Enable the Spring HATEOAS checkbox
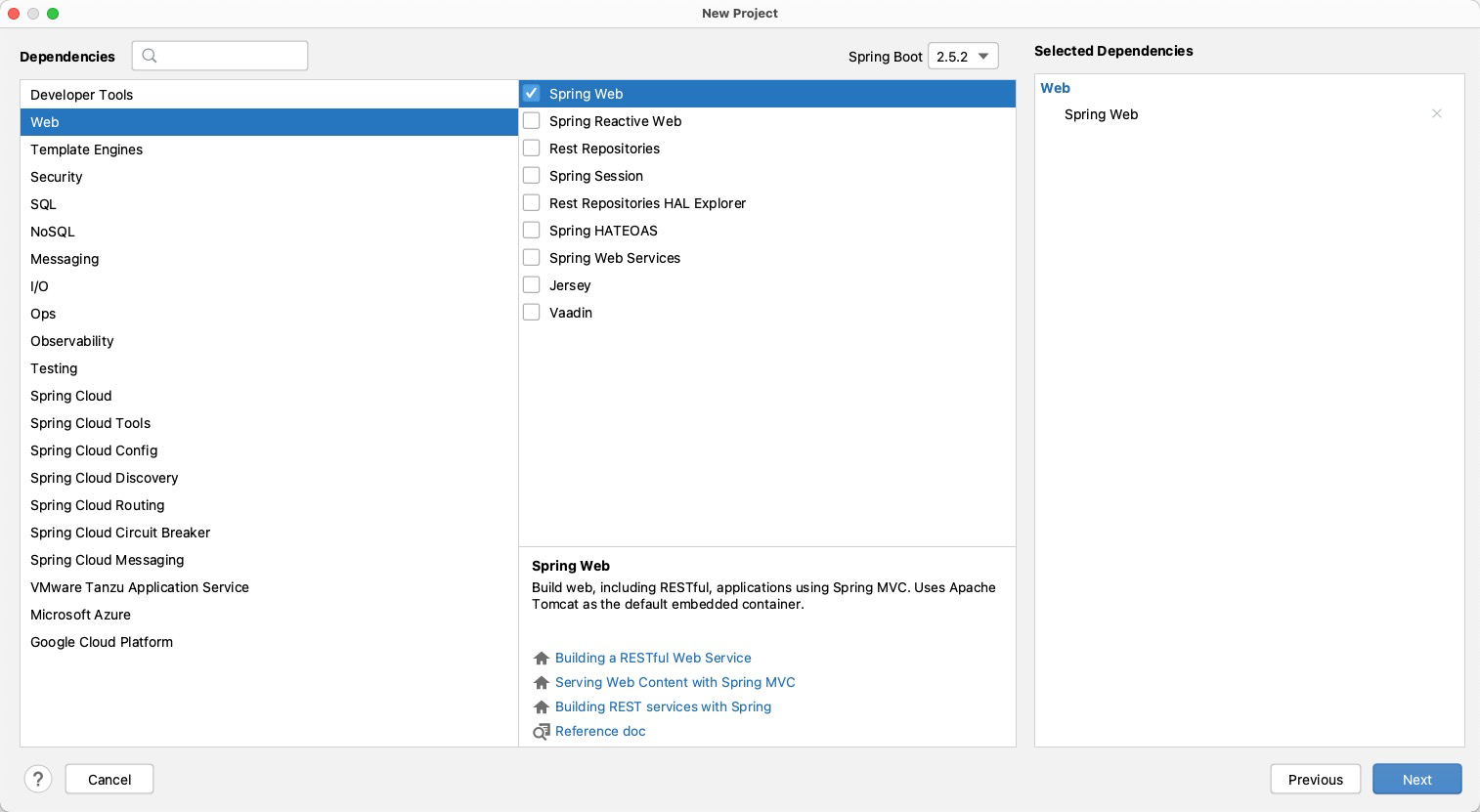The width and height of the screenshot is (1480, 812). [532, 231]
